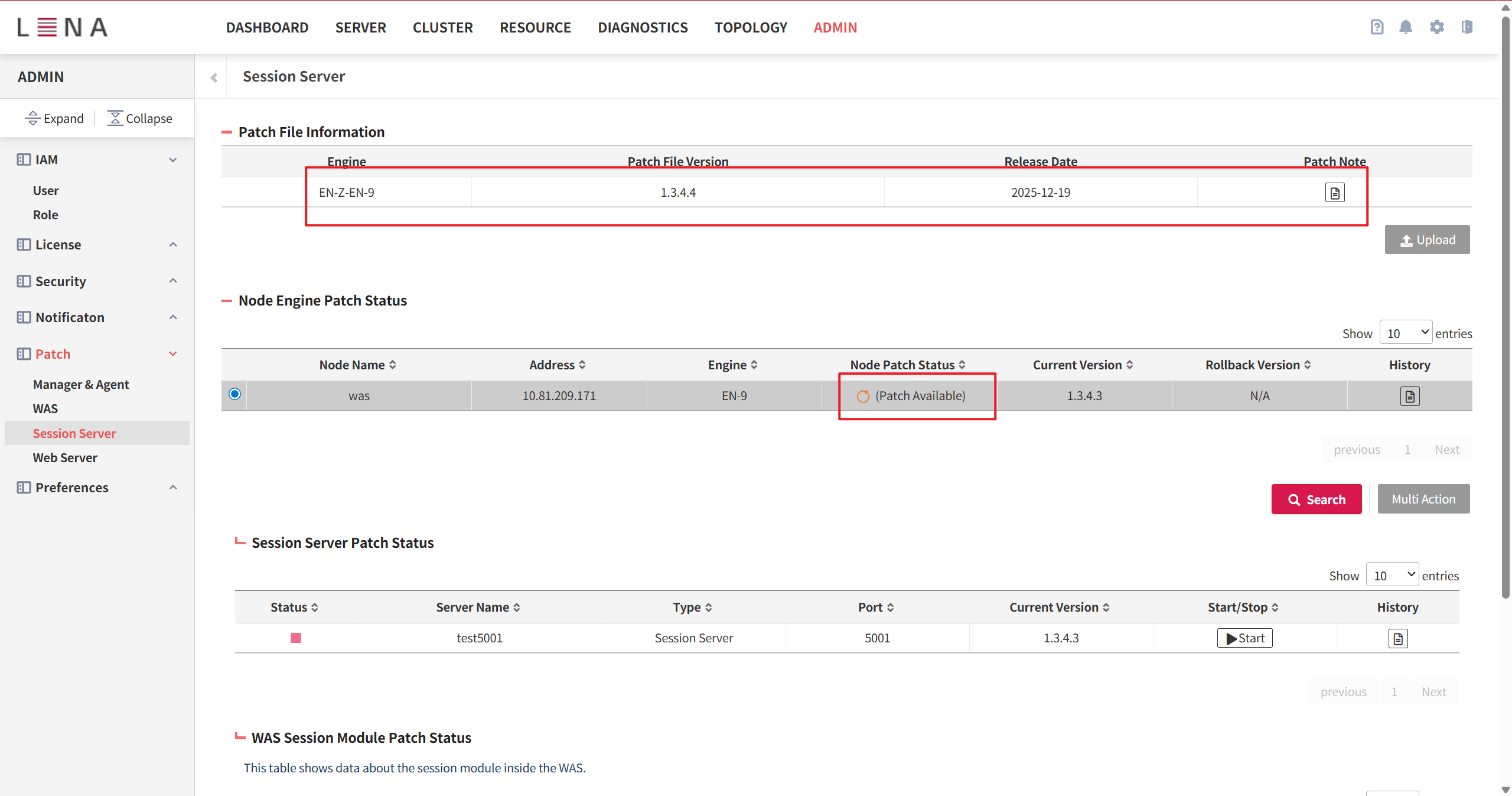The height and width of the screenshot is (796, 1512).
Task: Click the Notificaton panel icon in sidebar
Action: coord(24,317)
